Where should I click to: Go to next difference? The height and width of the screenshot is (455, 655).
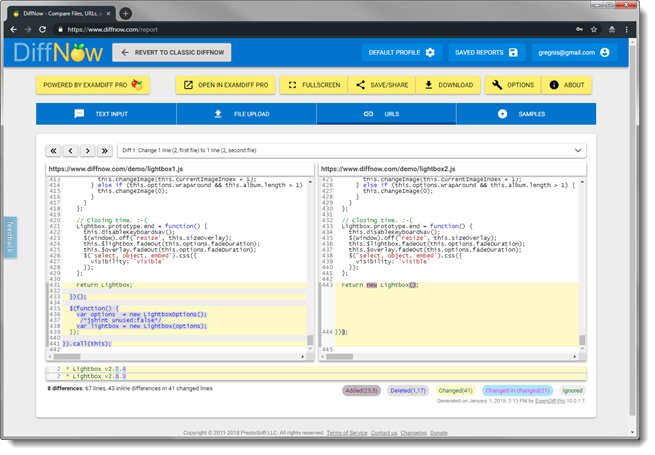88,151
